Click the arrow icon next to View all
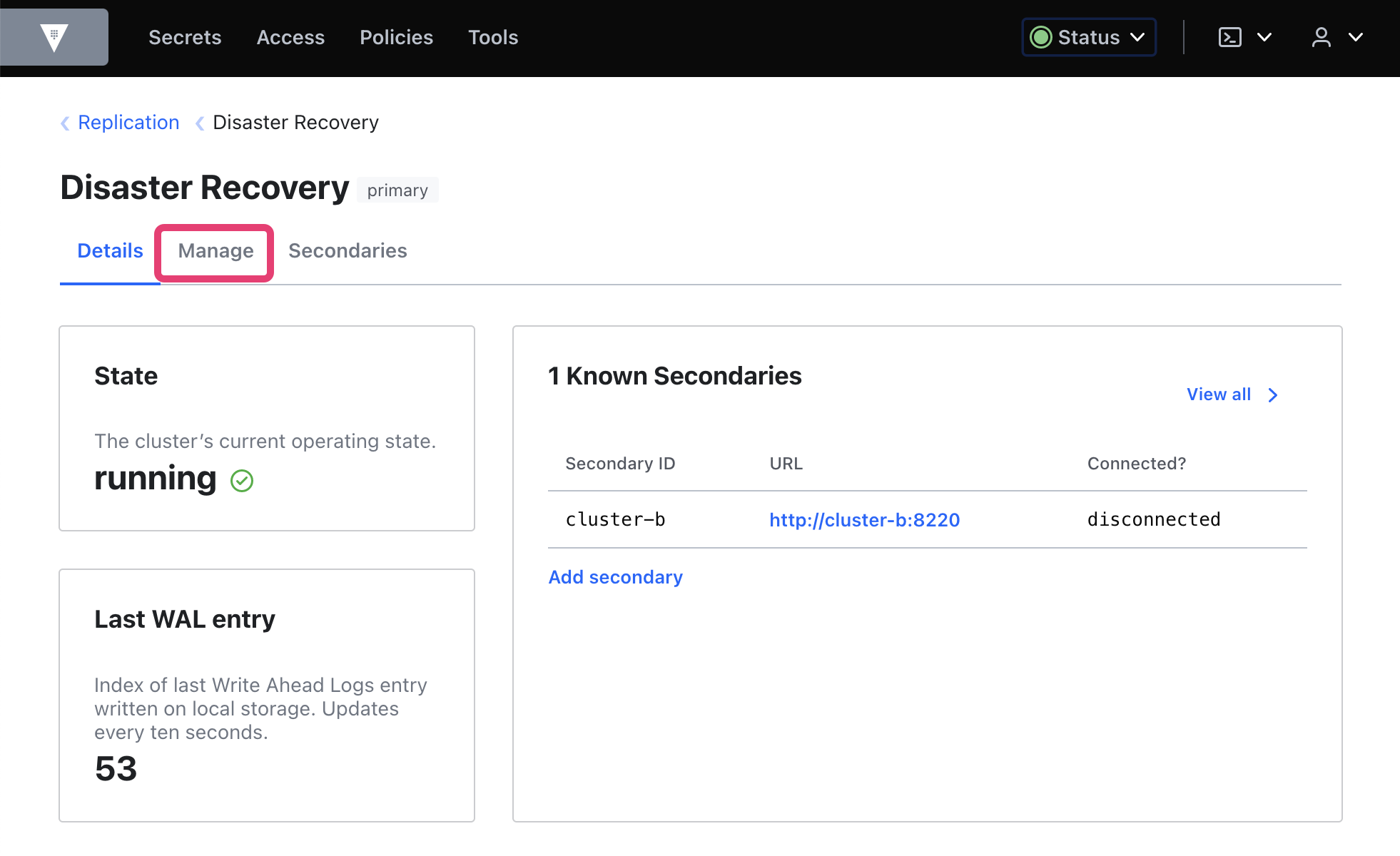 [1272, 395]
